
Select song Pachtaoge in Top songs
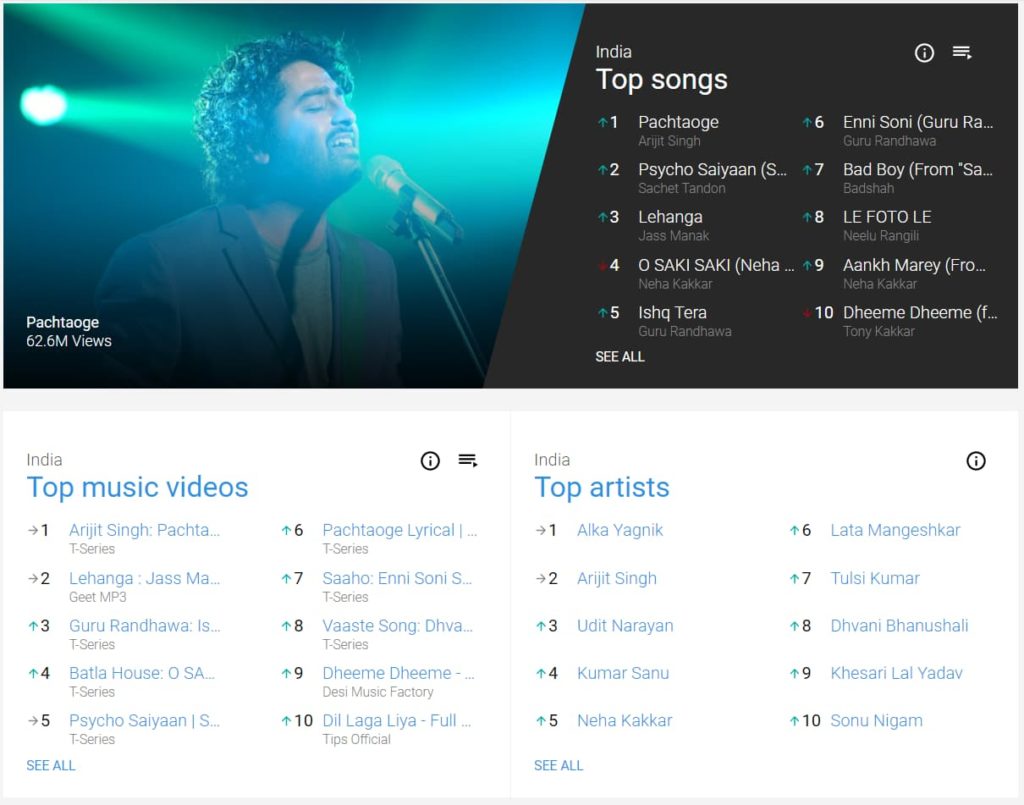[679, 122]
